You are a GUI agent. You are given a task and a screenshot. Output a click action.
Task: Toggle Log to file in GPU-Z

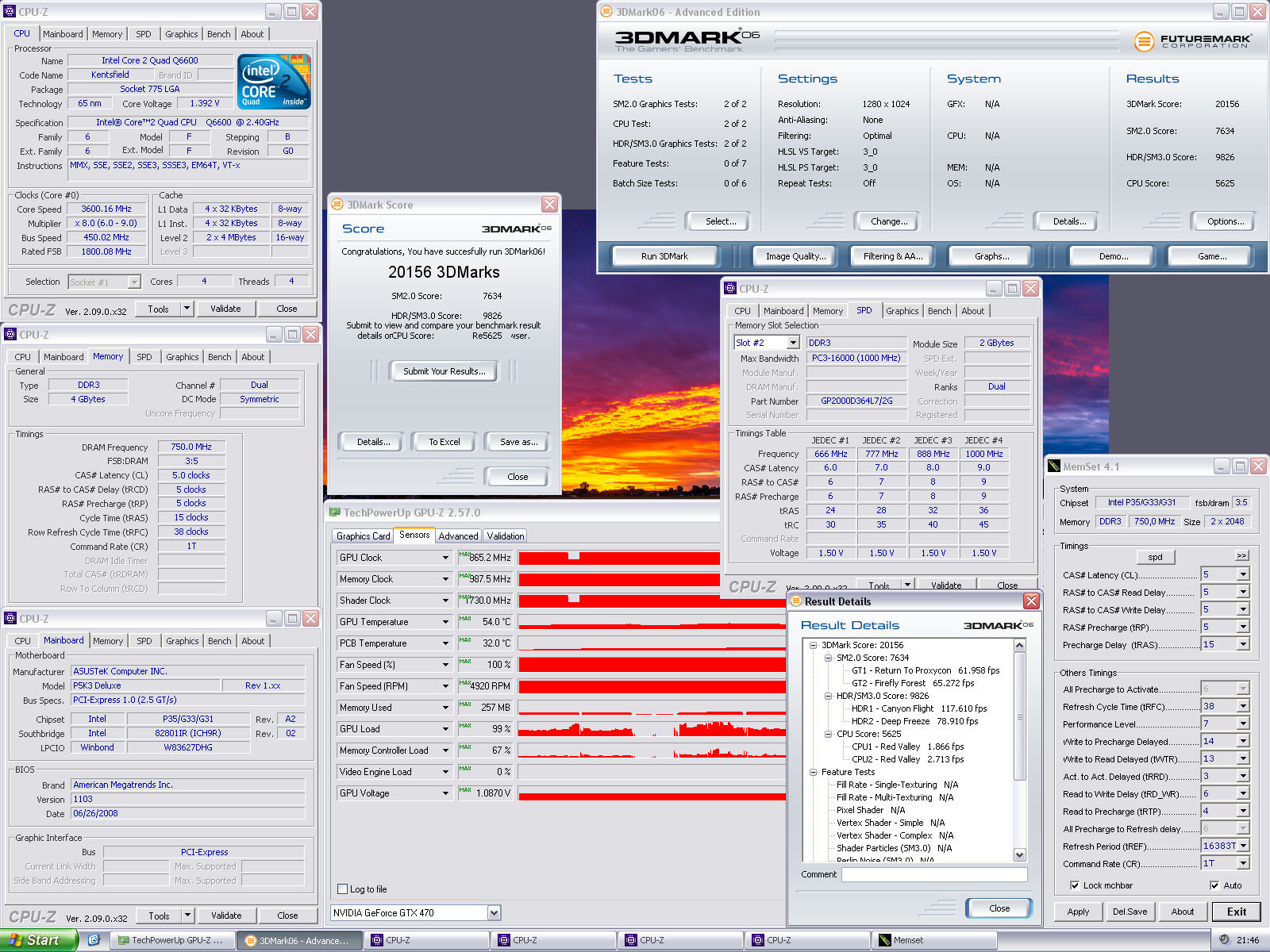coord(343,889)
